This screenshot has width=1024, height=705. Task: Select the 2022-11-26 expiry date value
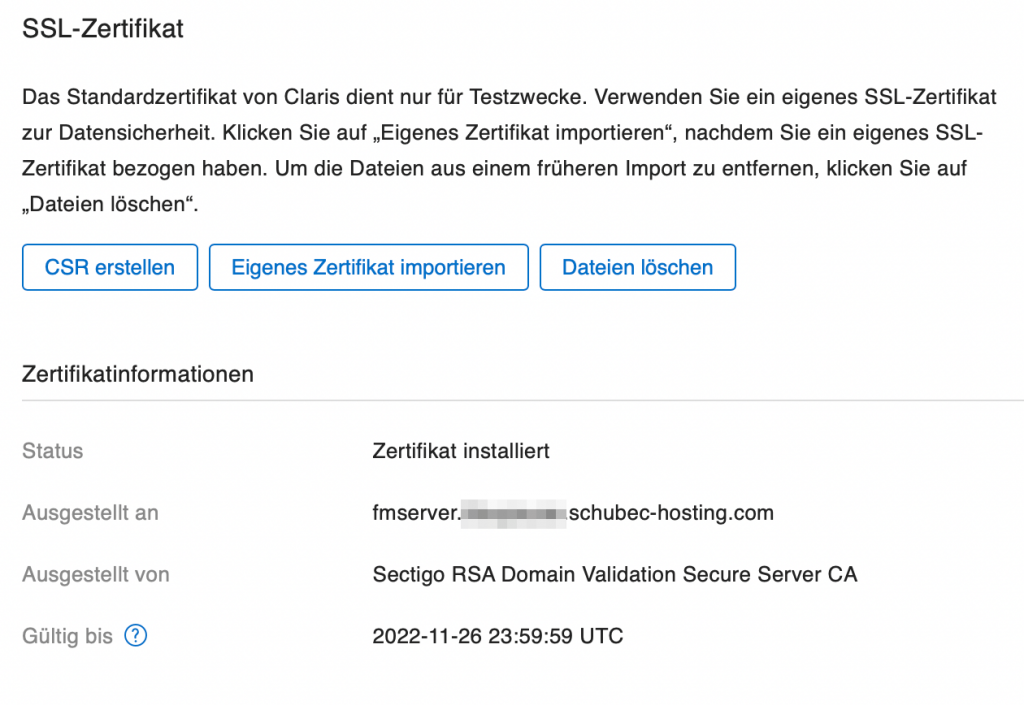point(498,636)
